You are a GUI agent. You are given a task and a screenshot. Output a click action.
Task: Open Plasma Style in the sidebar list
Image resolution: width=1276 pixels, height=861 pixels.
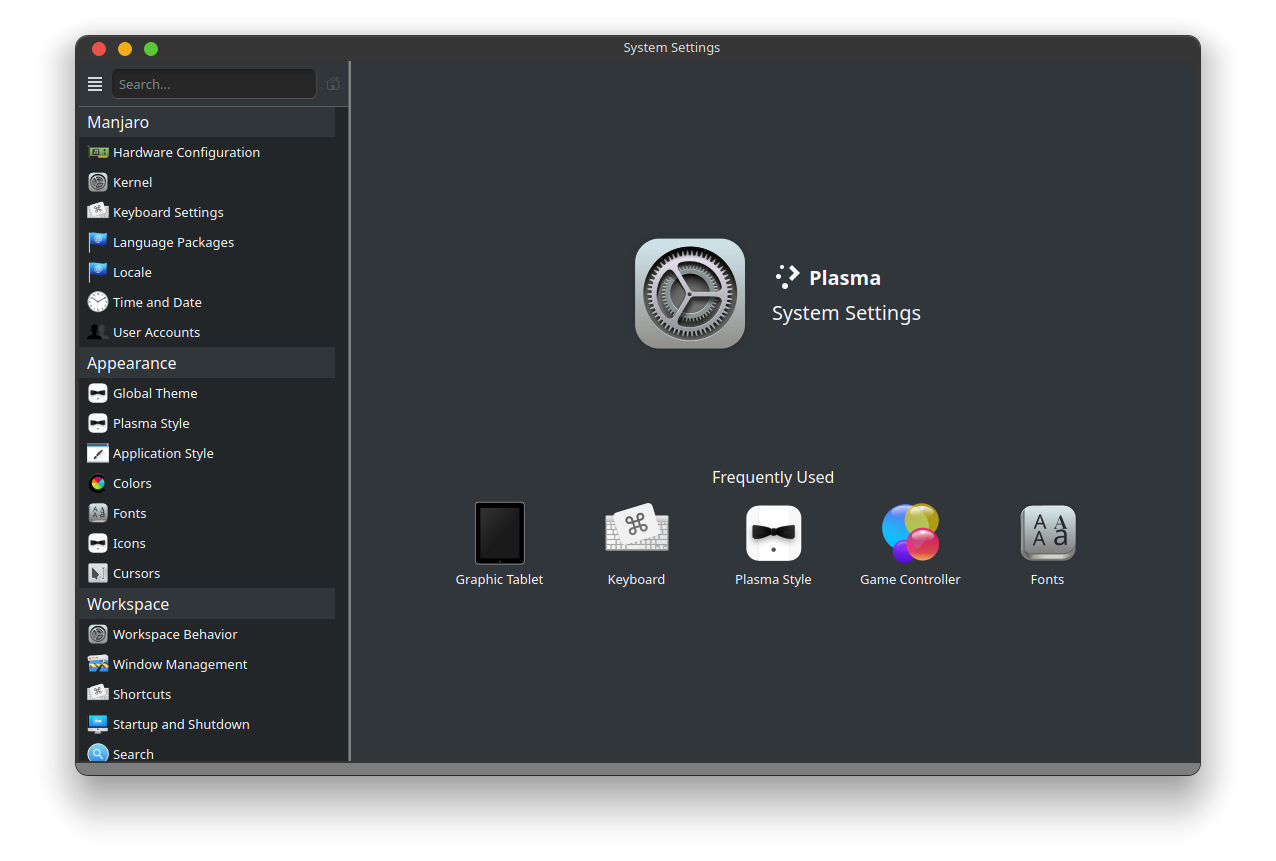pyautogui.click(x=207, y=423)
